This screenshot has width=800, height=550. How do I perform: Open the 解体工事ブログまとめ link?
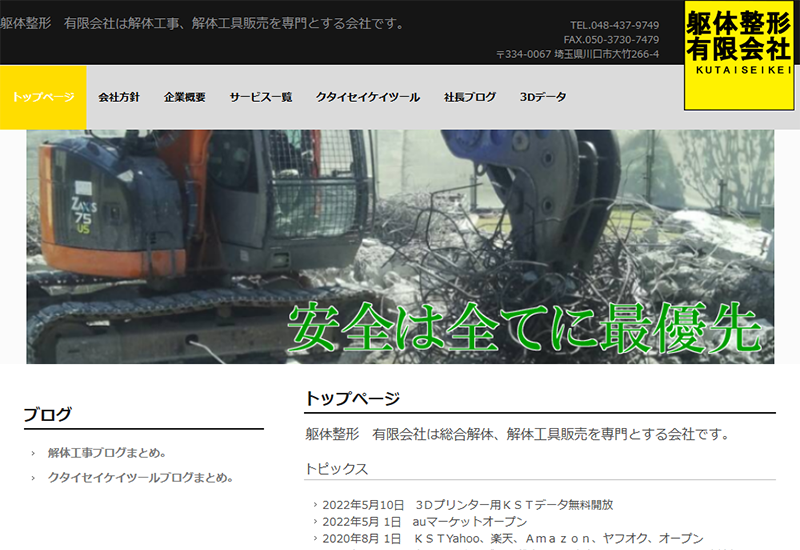[x=107, y=453]
